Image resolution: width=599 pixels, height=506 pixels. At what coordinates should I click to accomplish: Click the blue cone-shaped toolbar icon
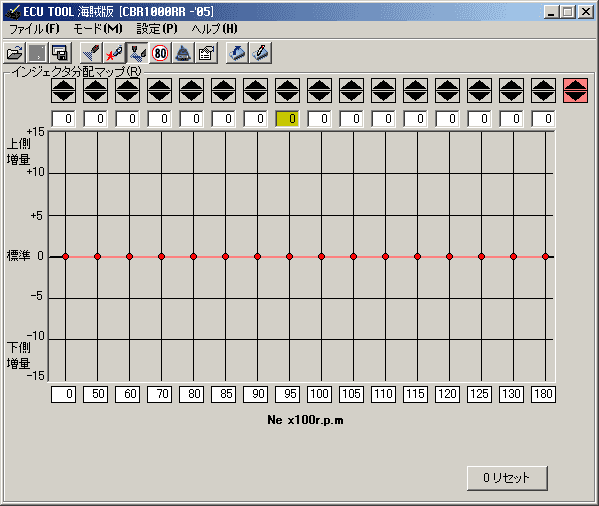tap(183, 53)
